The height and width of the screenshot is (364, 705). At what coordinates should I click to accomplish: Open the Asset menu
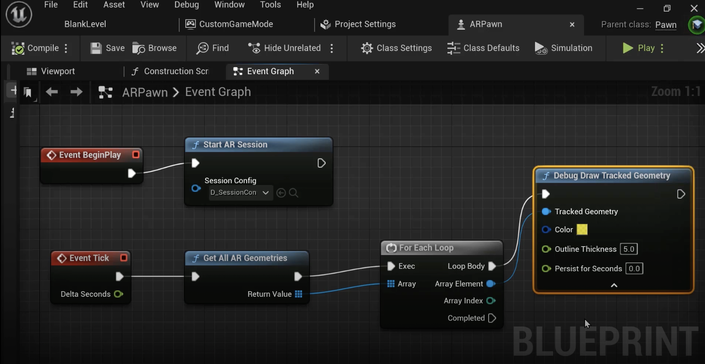point(114,5)
